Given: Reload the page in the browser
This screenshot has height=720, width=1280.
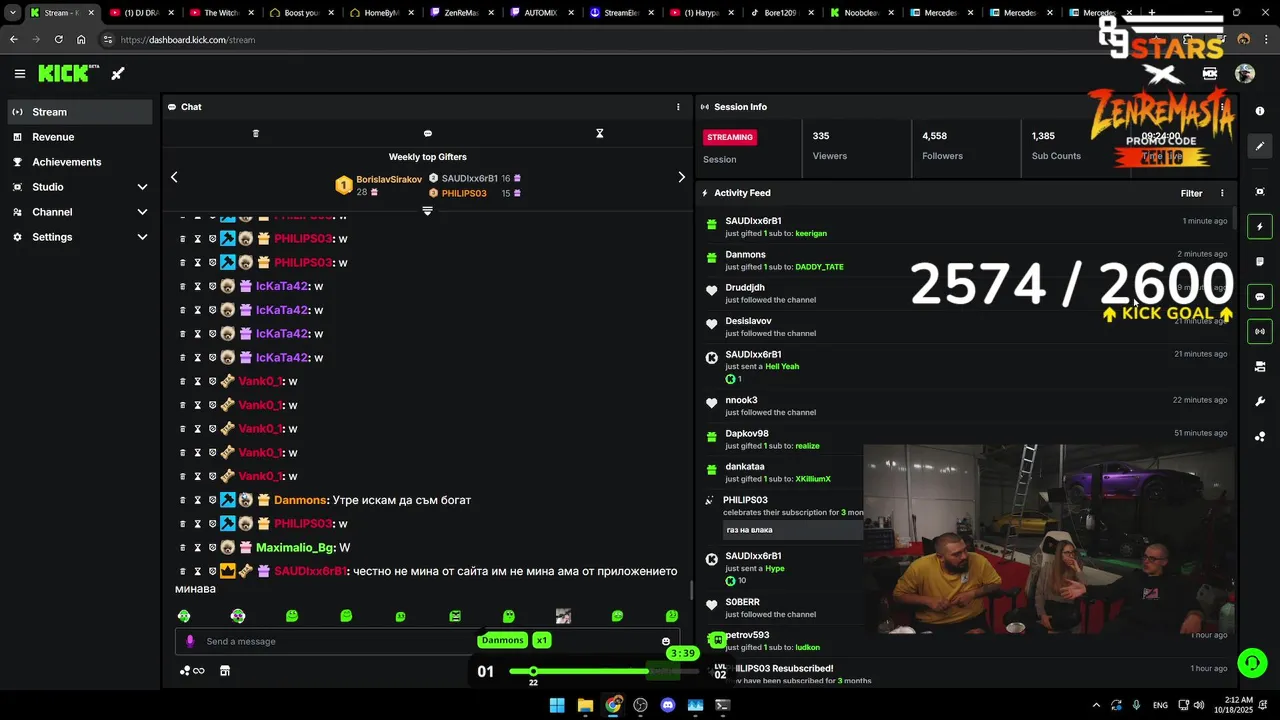Looking at the screenshot, I should click(58, 40).
